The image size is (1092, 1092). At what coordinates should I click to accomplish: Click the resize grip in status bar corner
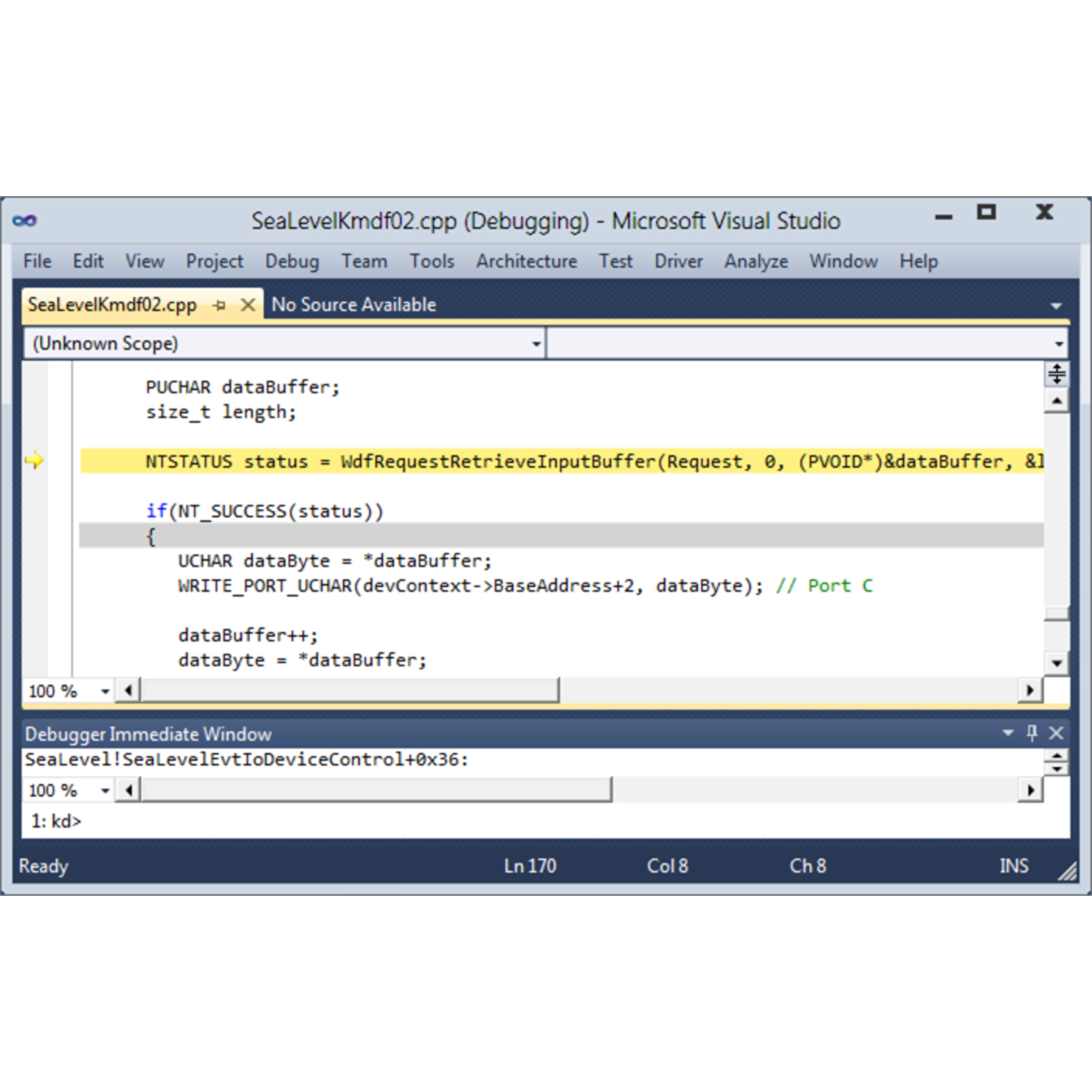click(1066, 871)
